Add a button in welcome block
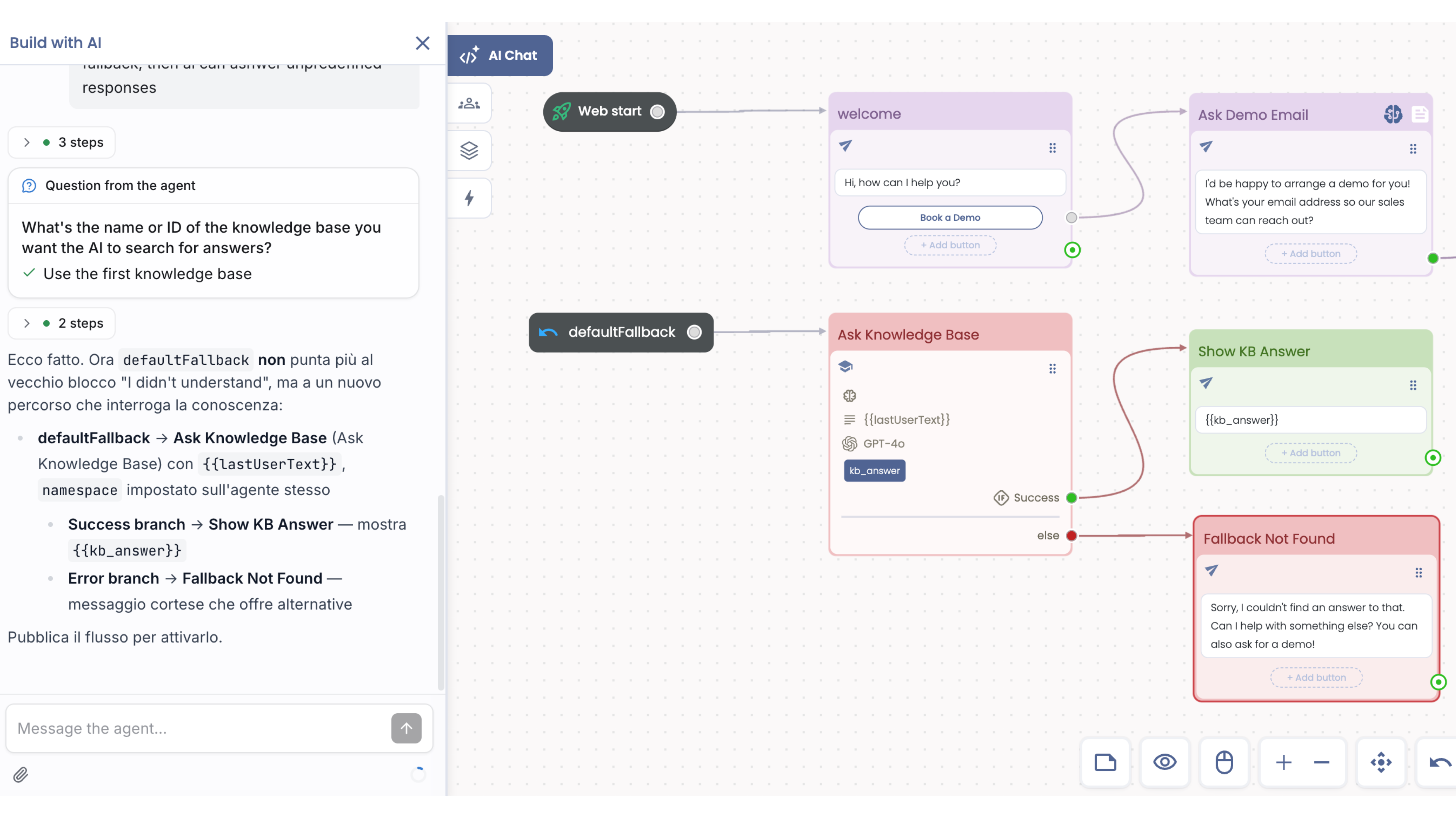The width and height of the screenshot is (1456, 819). point(950,245)
